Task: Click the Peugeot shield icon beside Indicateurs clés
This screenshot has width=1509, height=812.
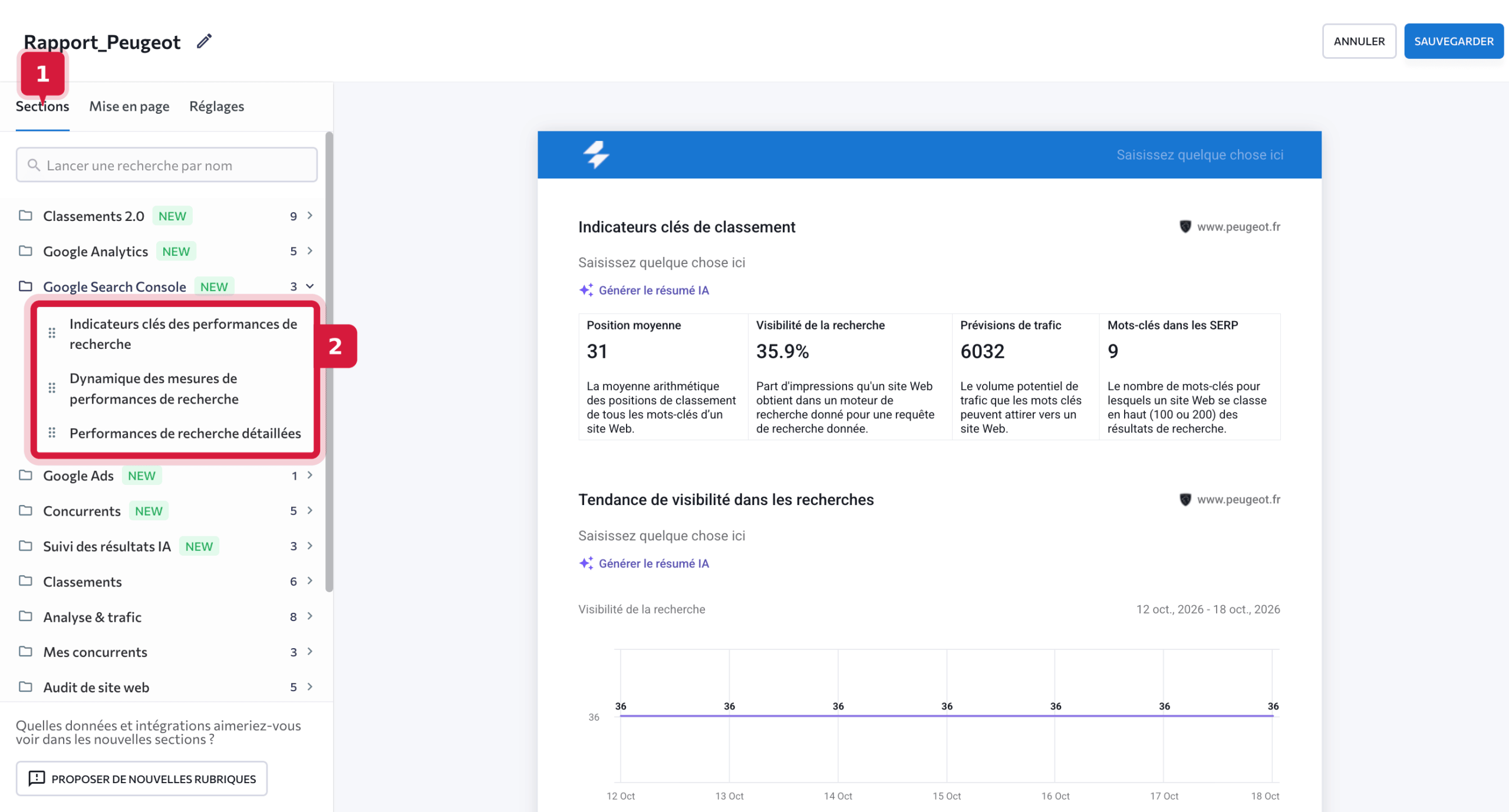Action: [x=1185, y=226]
